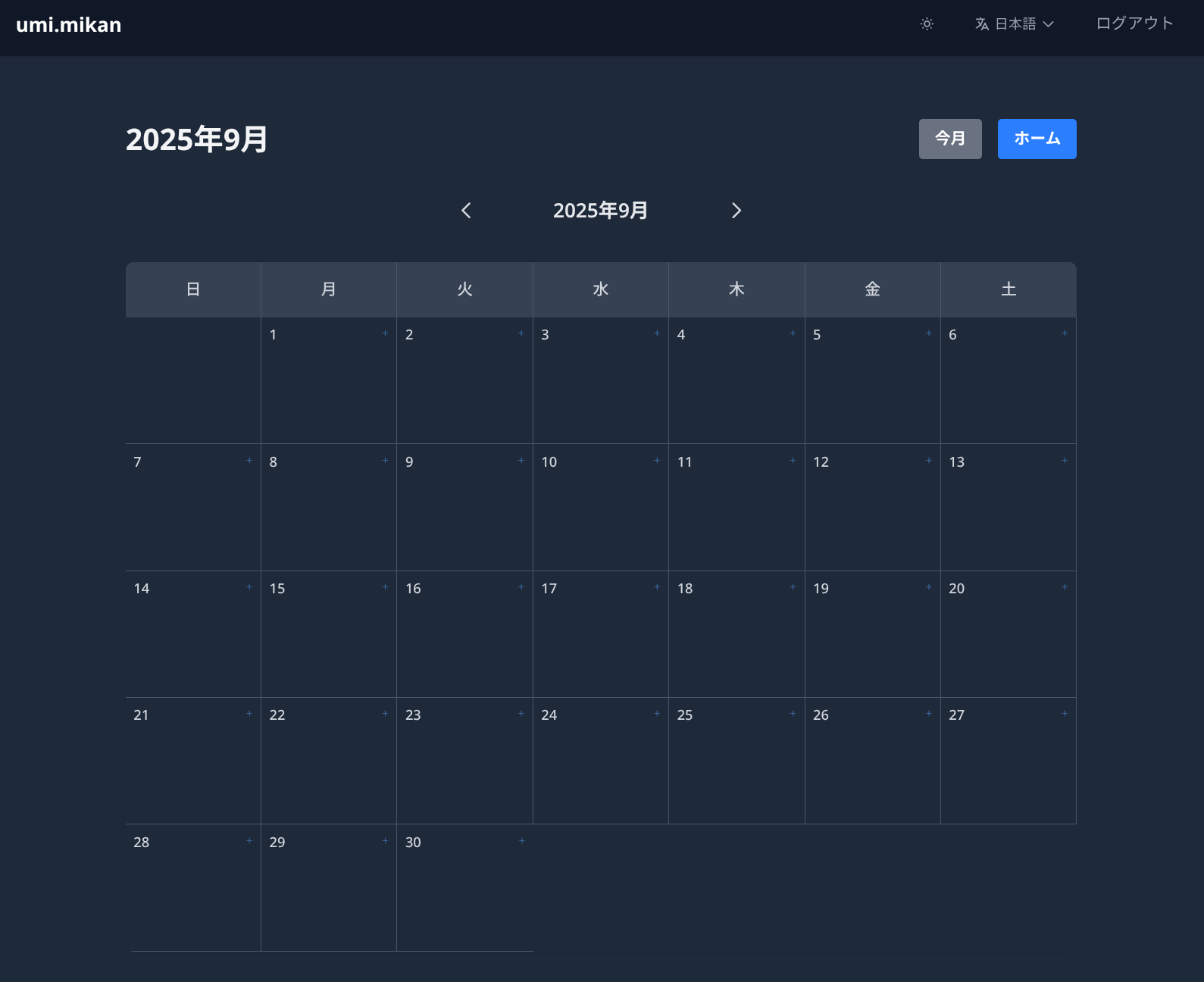The image size is (1204, 982).
Task: Click the 水 weekday column header
Action: click(601, 289)
